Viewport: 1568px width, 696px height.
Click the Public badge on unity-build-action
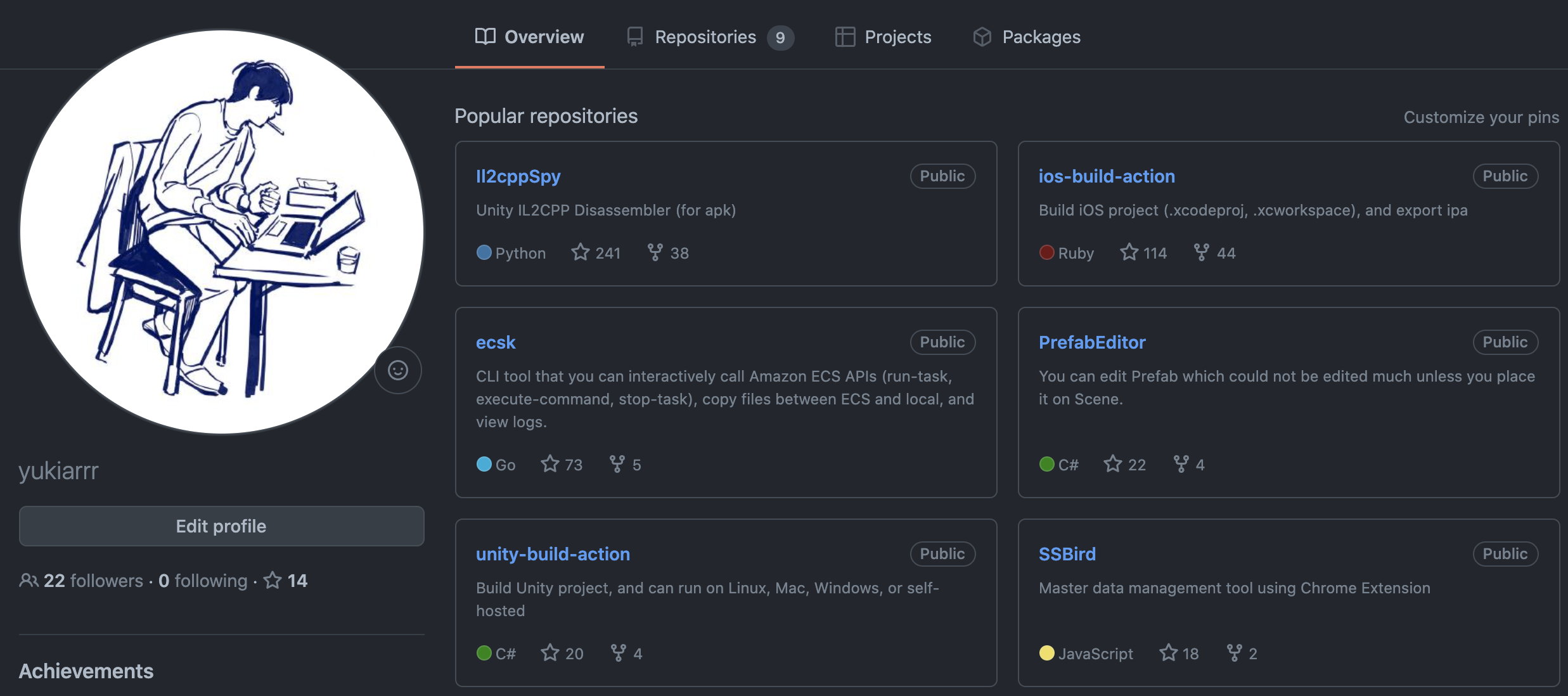pos(942,554)
